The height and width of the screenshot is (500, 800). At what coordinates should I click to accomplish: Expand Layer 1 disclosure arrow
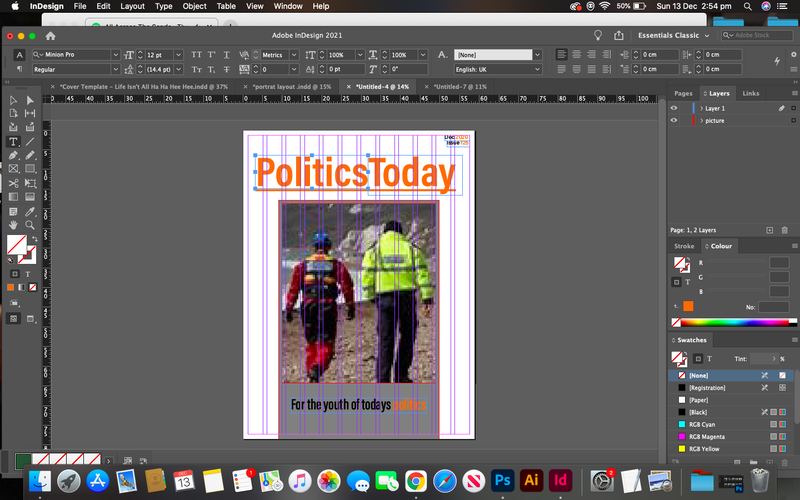coord(702,108)
